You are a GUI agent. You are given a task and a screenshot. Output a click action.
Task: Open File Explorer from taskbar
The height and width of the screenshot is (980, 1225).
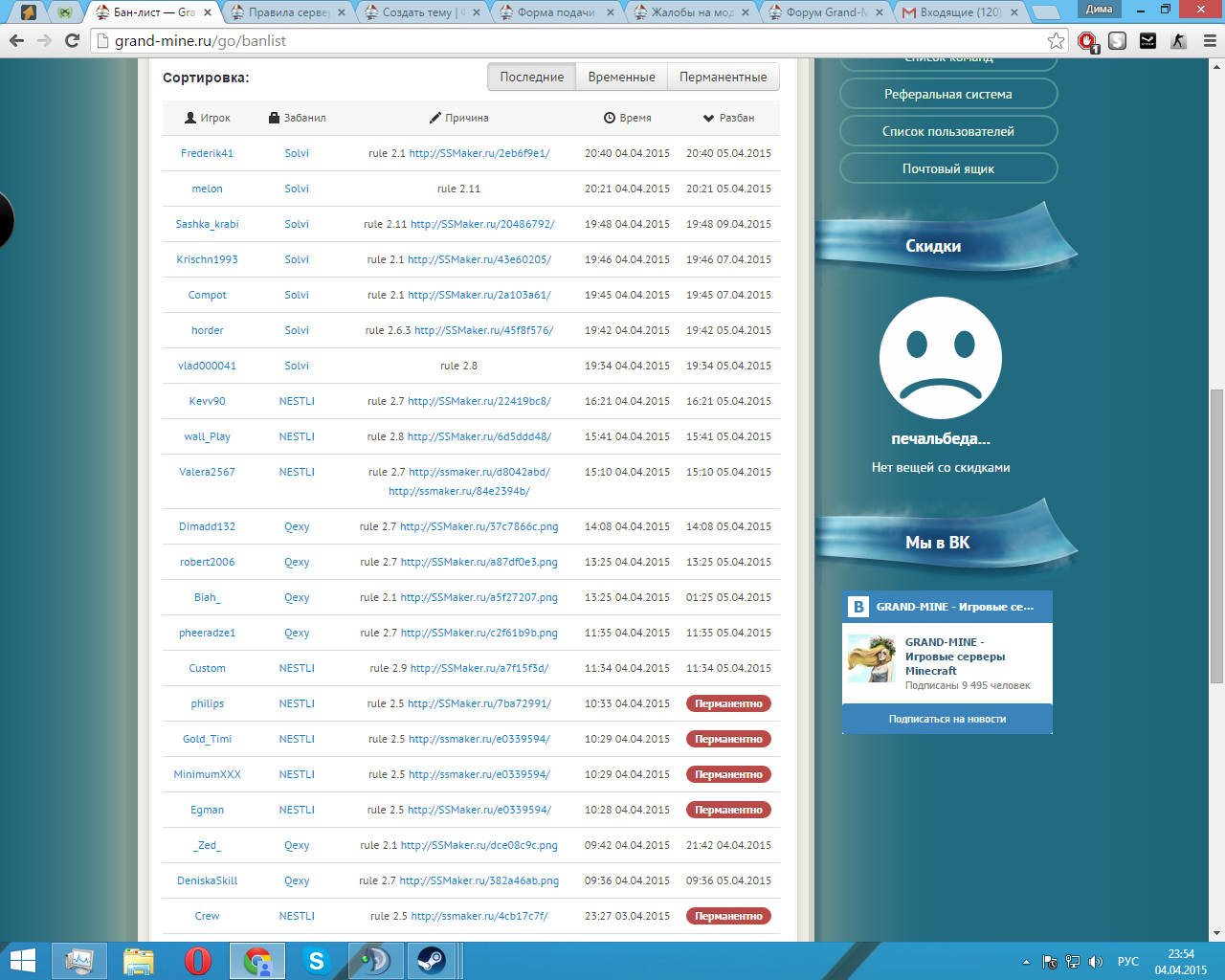[139, 961]
